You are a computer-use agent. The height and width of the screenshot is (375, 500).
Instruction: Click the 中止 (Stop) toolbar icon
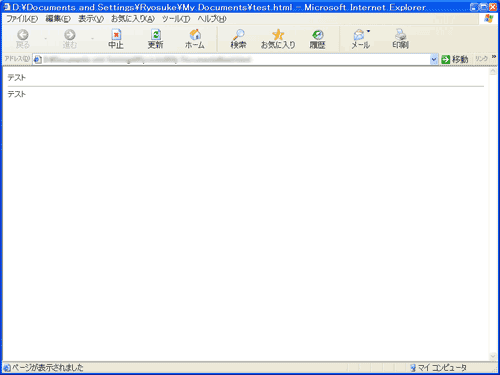[x=116, y=39]
